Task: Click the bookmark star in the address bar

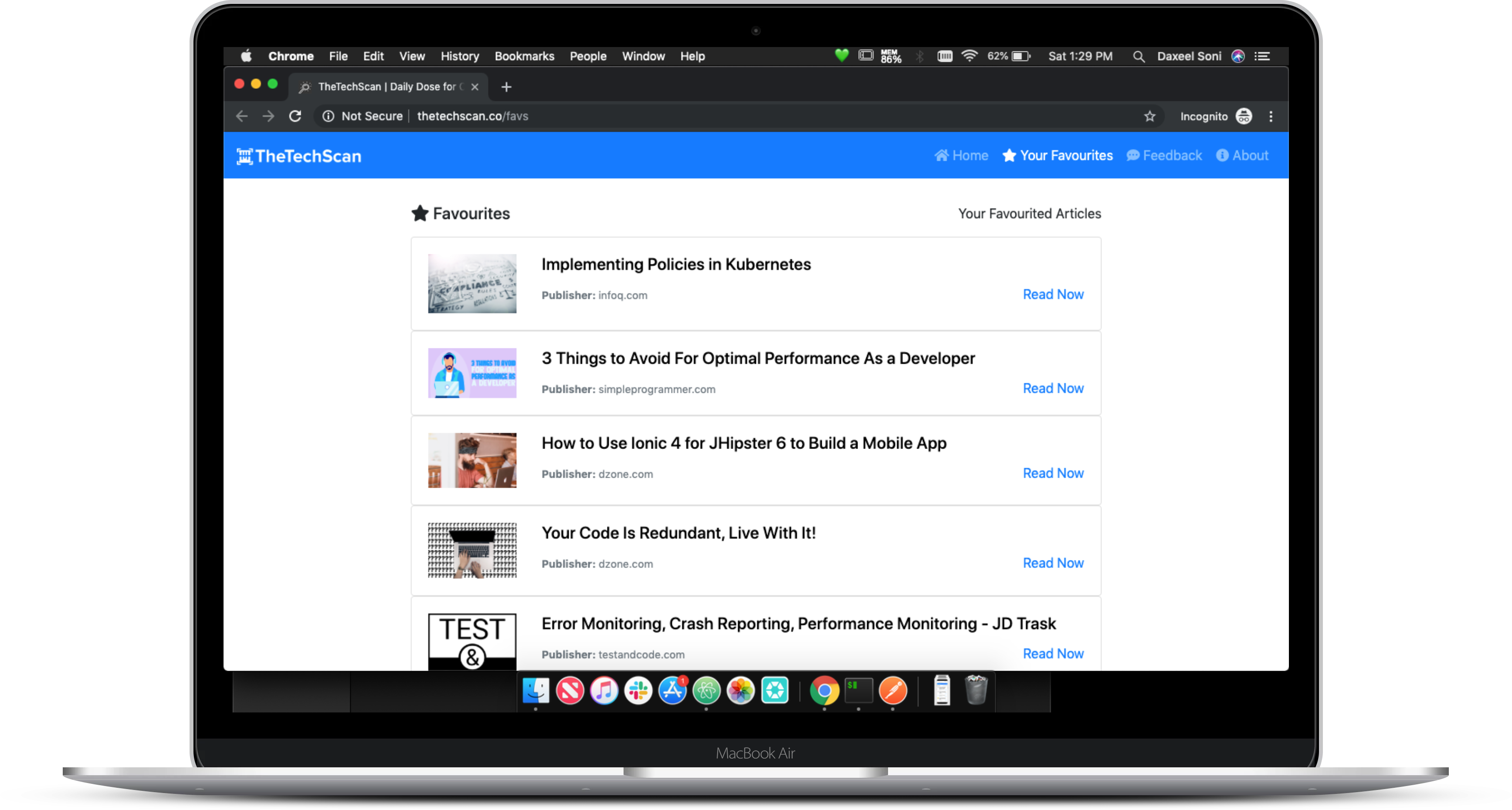Action: (x=1149, y=116)
